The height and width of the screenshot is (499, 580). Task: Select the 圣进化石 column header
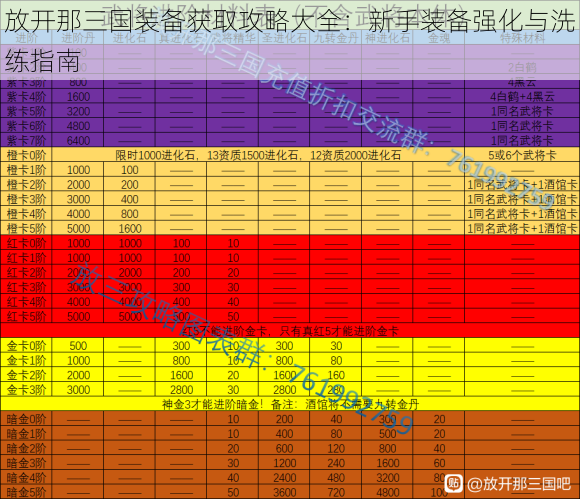click(284, 38)
